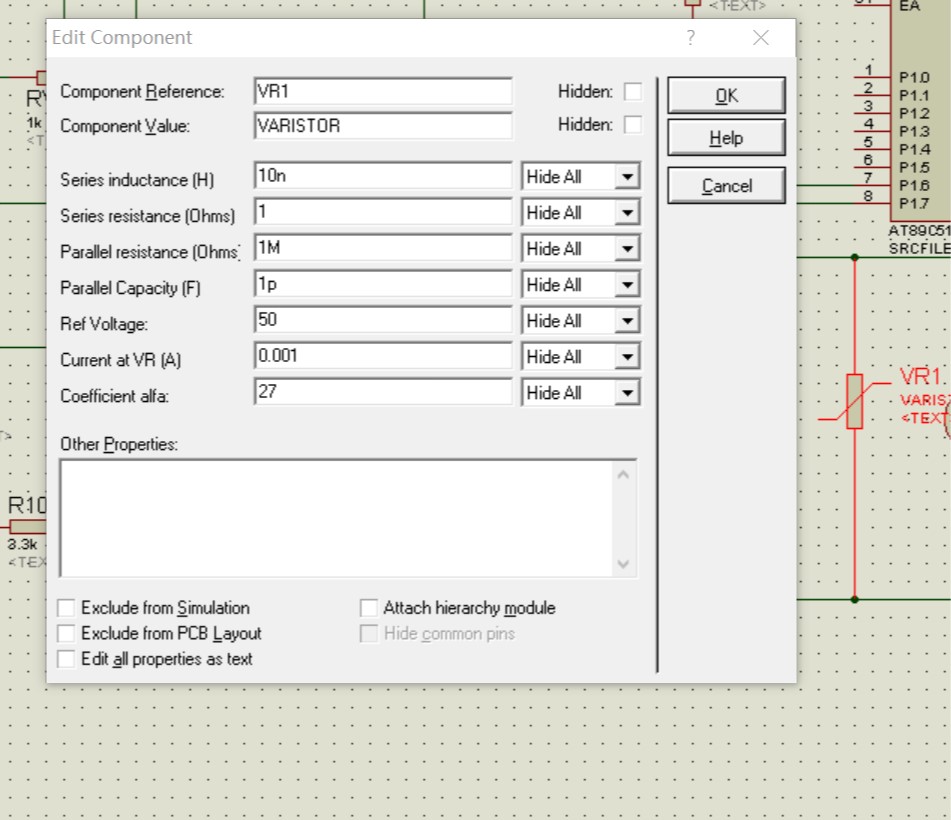The height and width of the screenshot is (820, 951).
Task: Open visibility dropdown for Series resistance
Action: (627, 213)
